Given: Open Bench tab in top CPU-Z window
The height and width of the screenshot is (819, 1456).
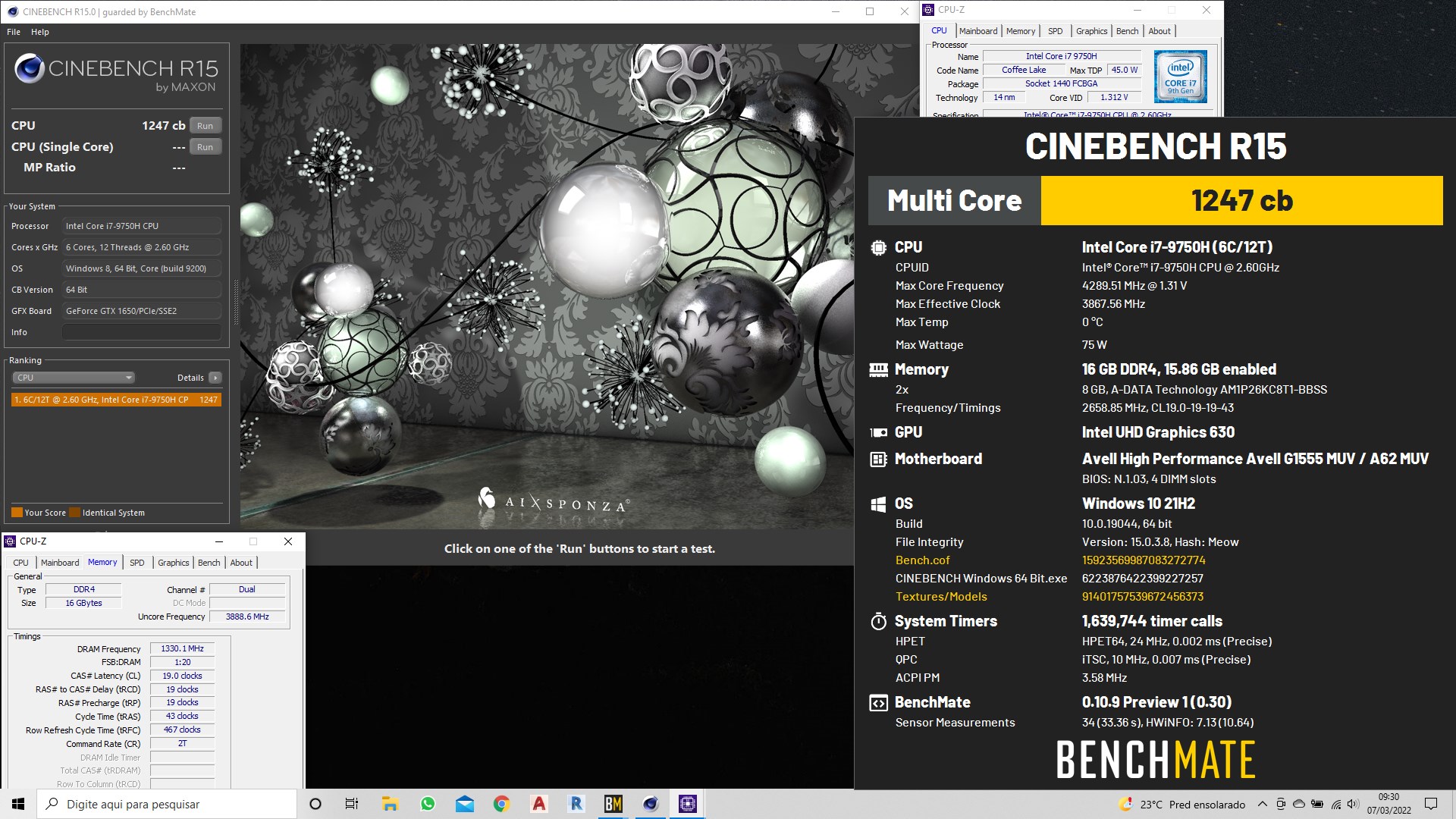Looking at the screenshot, I should tap(1127, 31).
